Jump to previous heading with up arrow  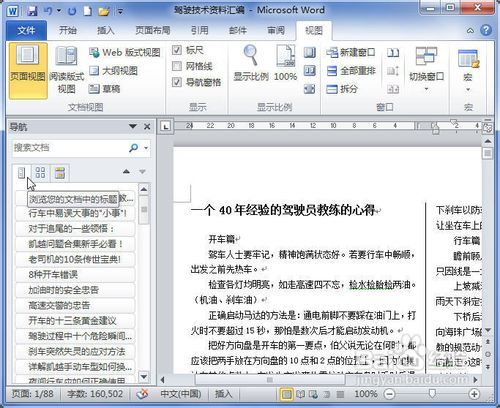pos(126,171)
